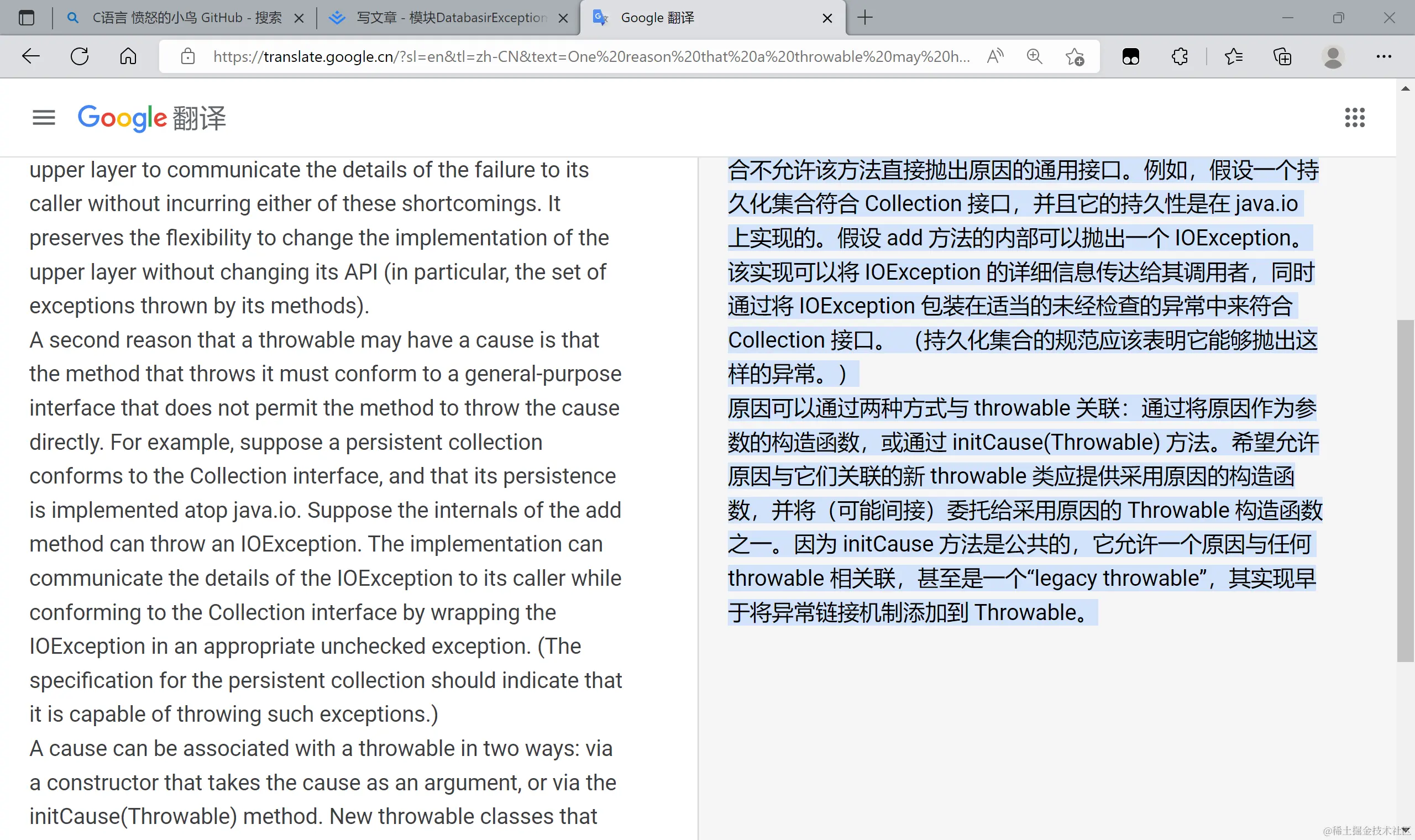Viewport: 1415px width, 840px height.
Task: Add this page to favorites
Action: pyautogui.click(x=1075, y=56)
